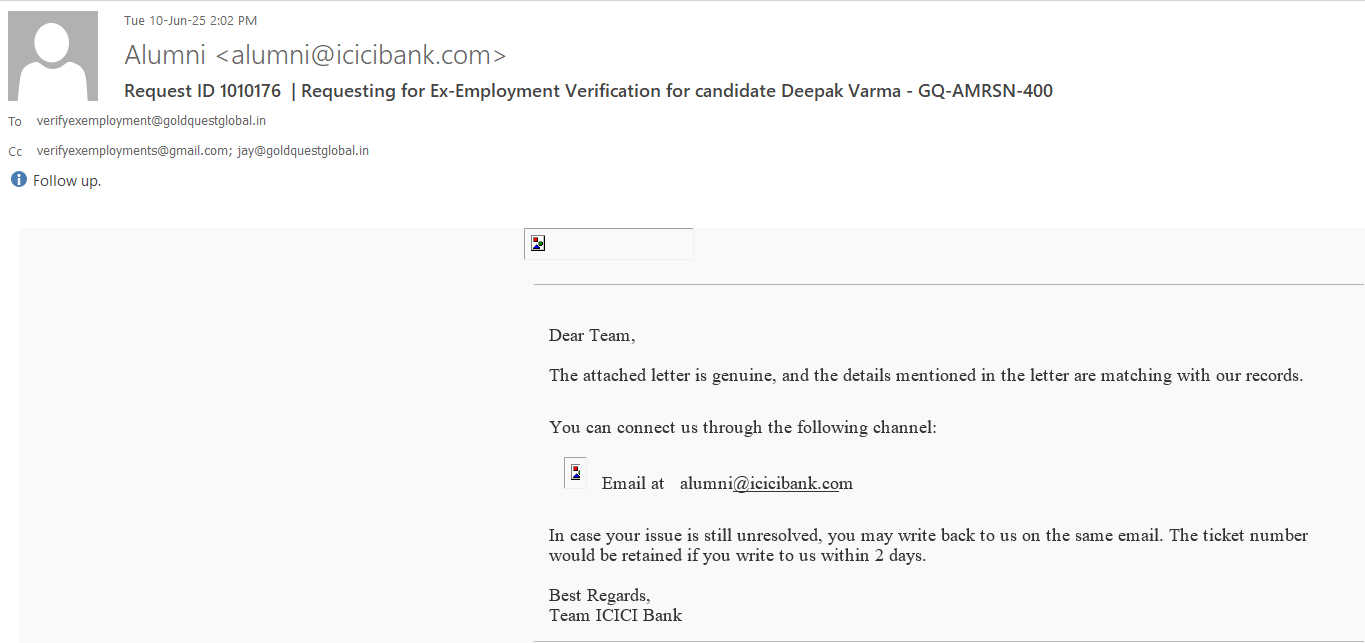
Task: Click the To recipient verifyexemployment@goldquestglobal.in
Action: [151, 121]
